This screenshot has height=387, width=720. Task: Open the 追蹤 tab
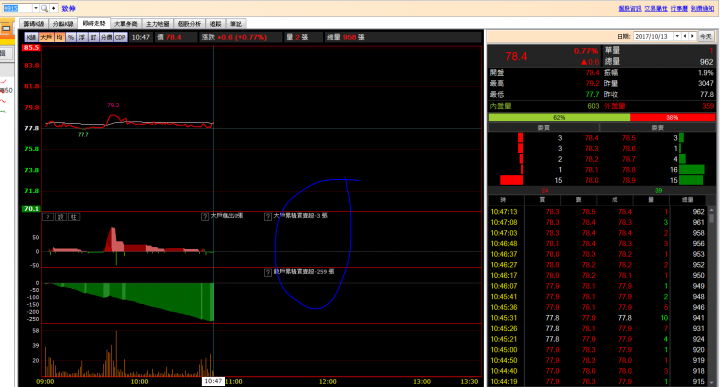(x=215, y=24)
